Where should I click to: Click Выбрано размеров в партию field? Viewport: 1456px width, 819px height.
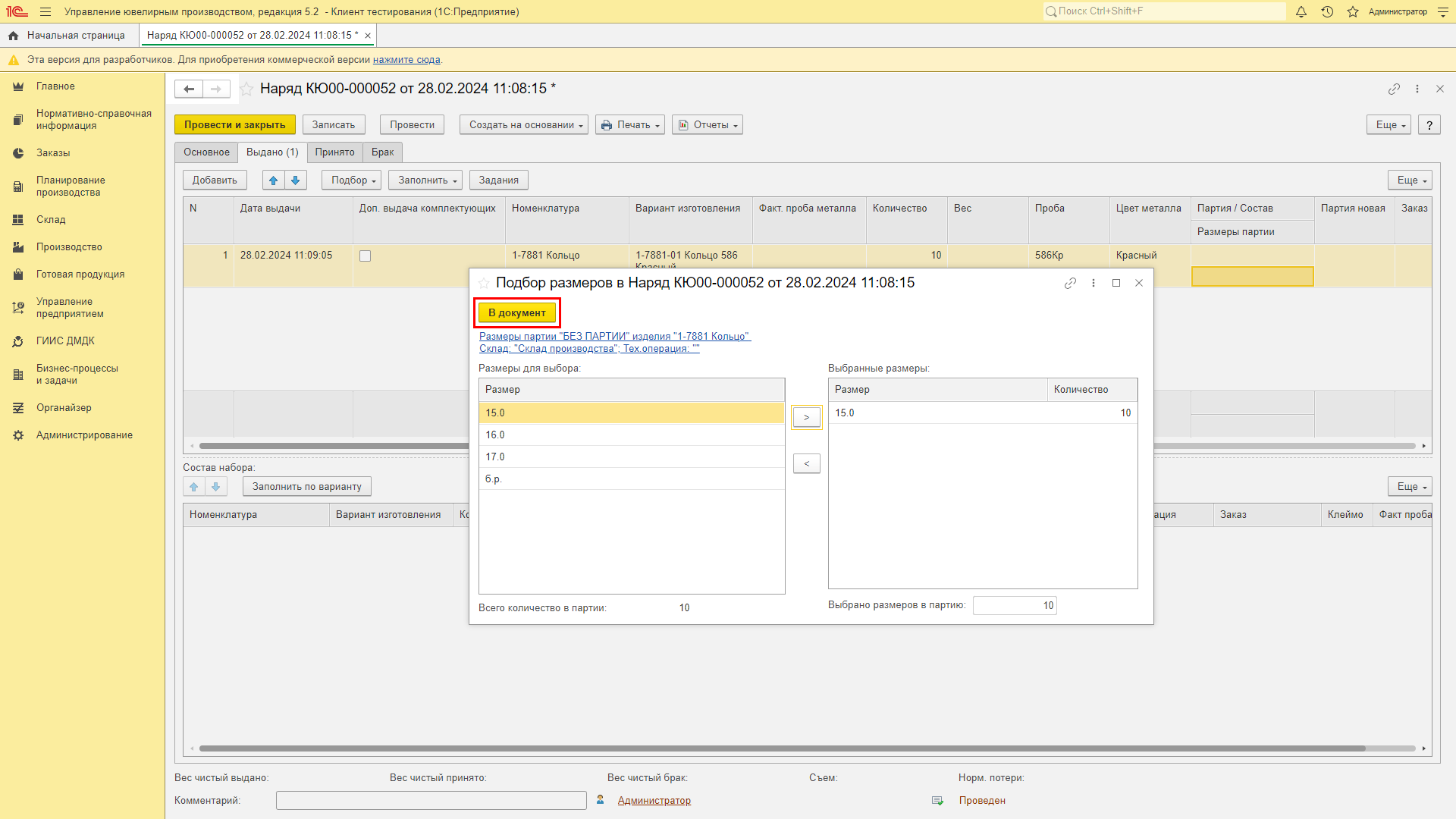[1015, 605]
